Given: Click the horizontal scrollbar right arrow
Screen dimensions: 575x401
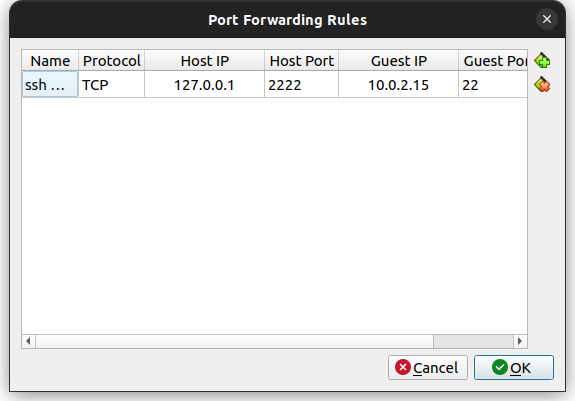Looking at the screenshot, I should pos(520,341).
